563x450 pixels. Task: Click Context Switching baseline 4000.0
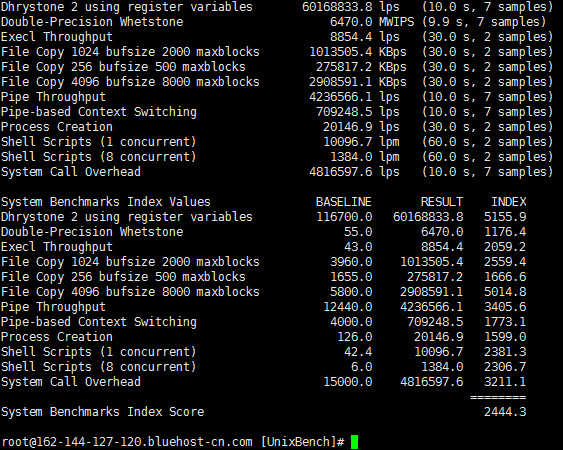click(351, 322)
